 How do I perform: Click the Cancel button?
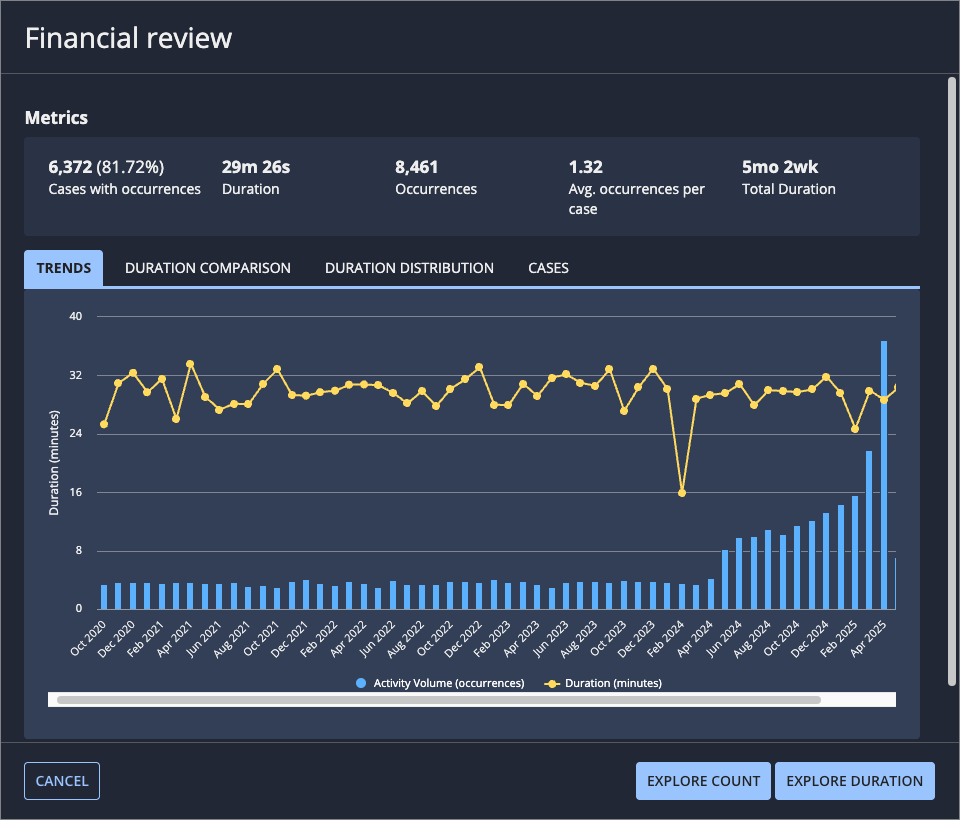62,781
